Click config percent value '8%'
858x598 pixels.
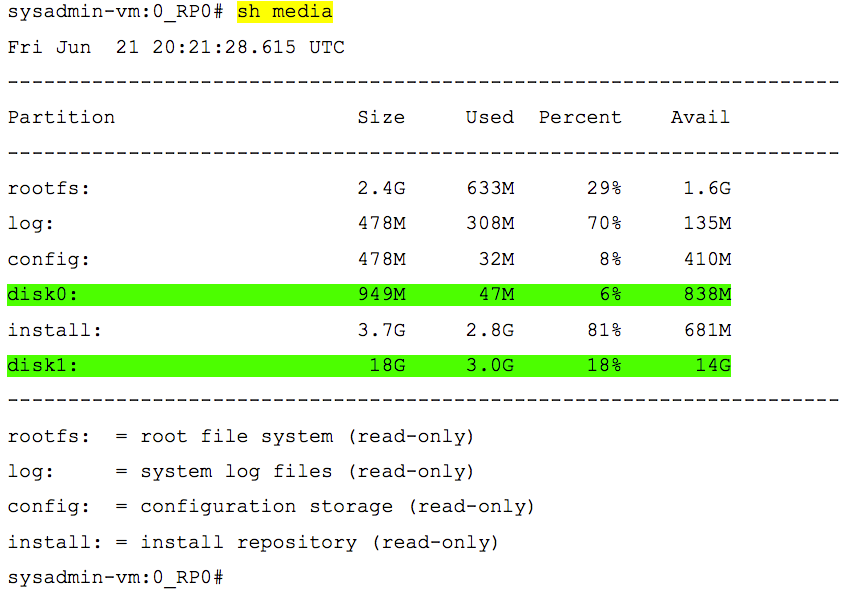611,259
